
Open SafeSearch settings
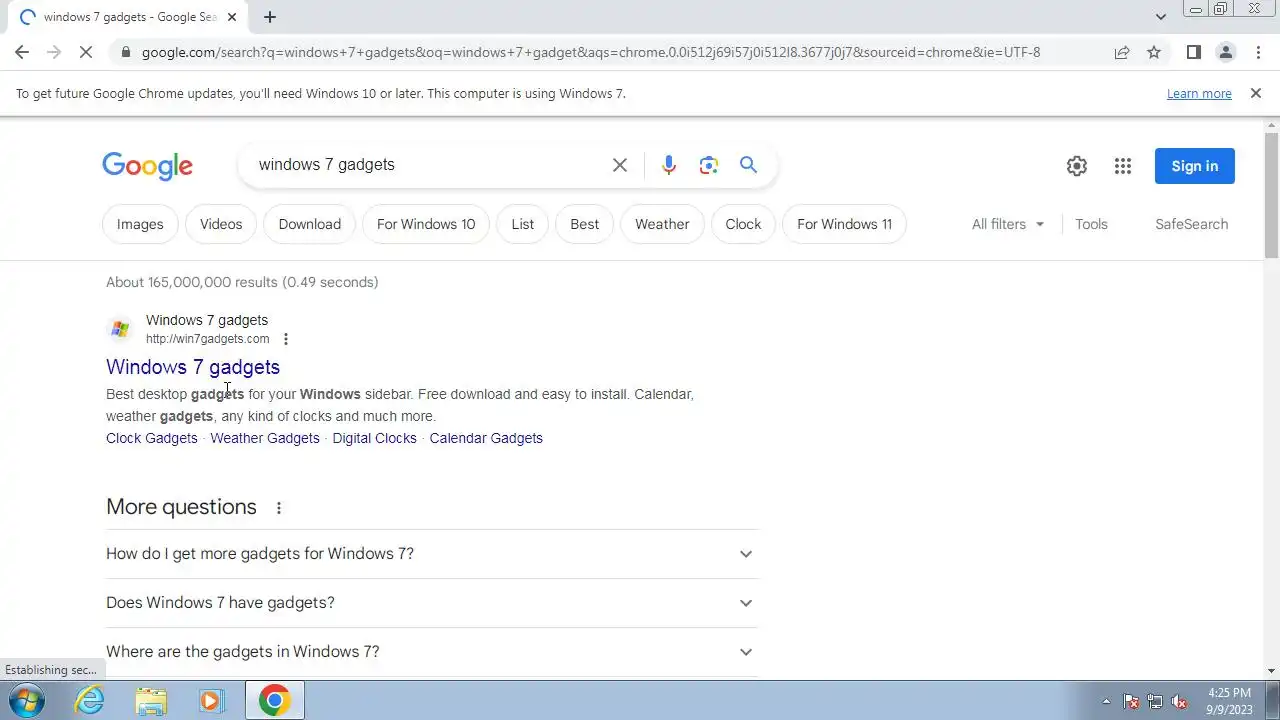coord(1192,224)
